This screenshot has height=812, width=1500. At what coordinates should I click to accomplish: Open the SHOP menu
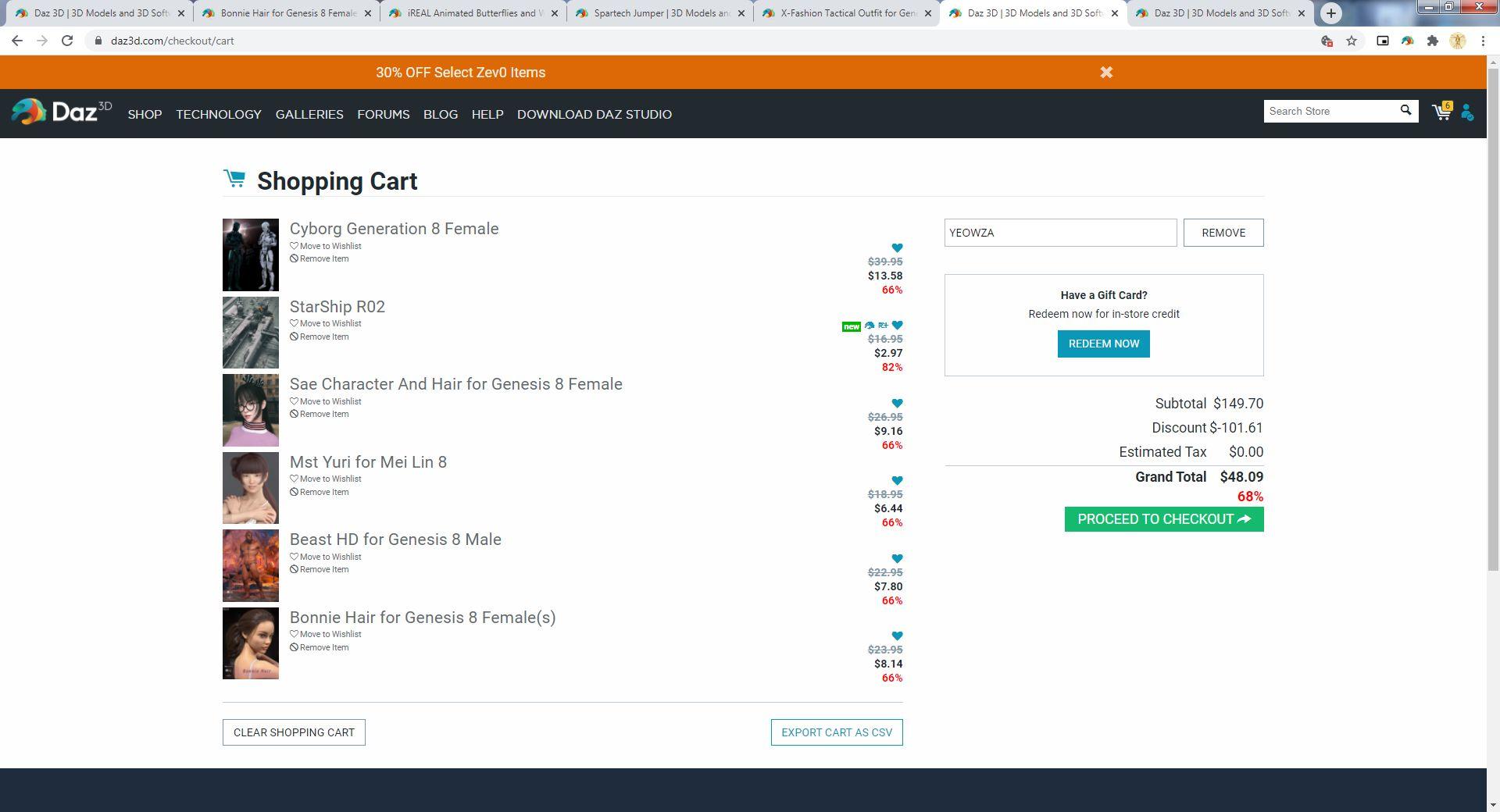145,114
